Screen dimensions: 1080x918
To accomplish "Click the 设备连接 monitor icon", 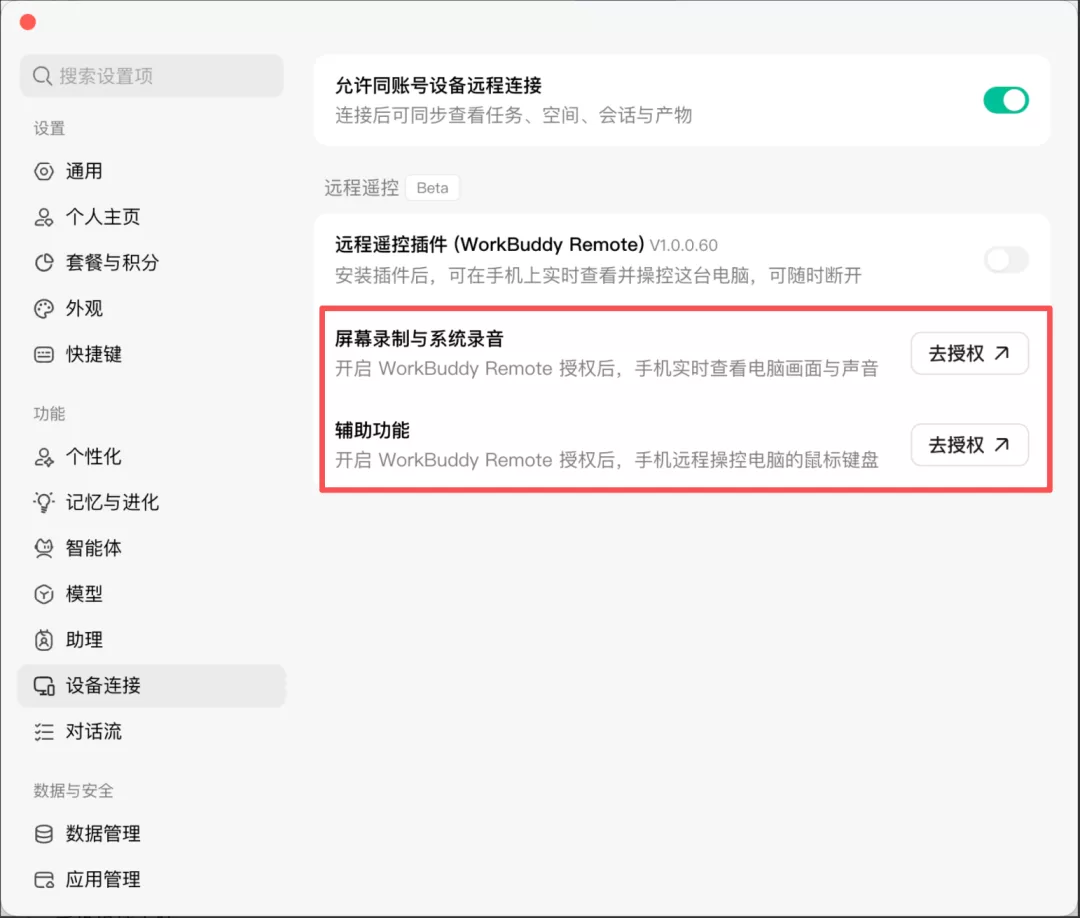I will tap(44, 686).
